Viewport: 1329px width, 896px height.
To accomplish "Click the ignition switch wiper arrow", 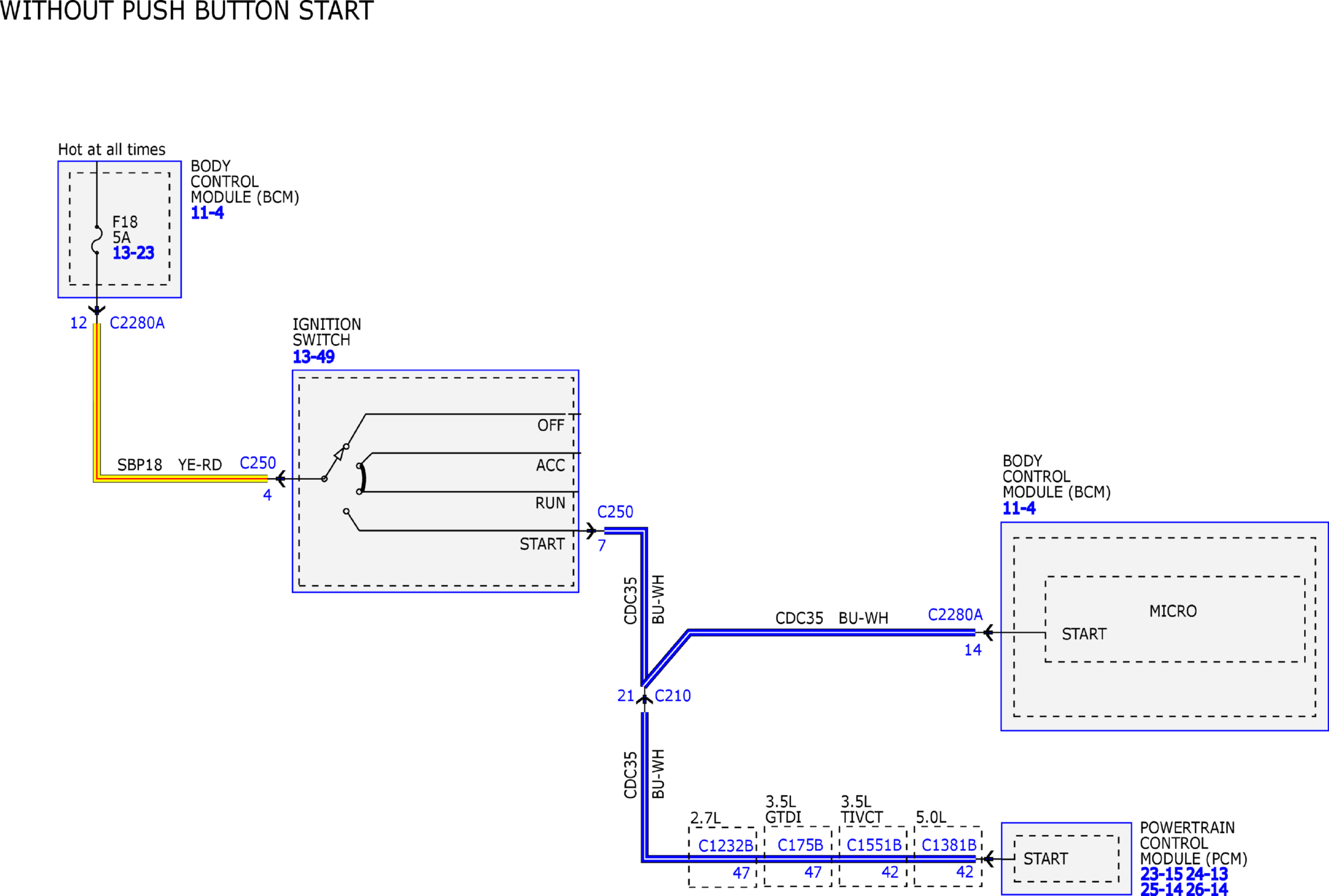I will [339, 454].
